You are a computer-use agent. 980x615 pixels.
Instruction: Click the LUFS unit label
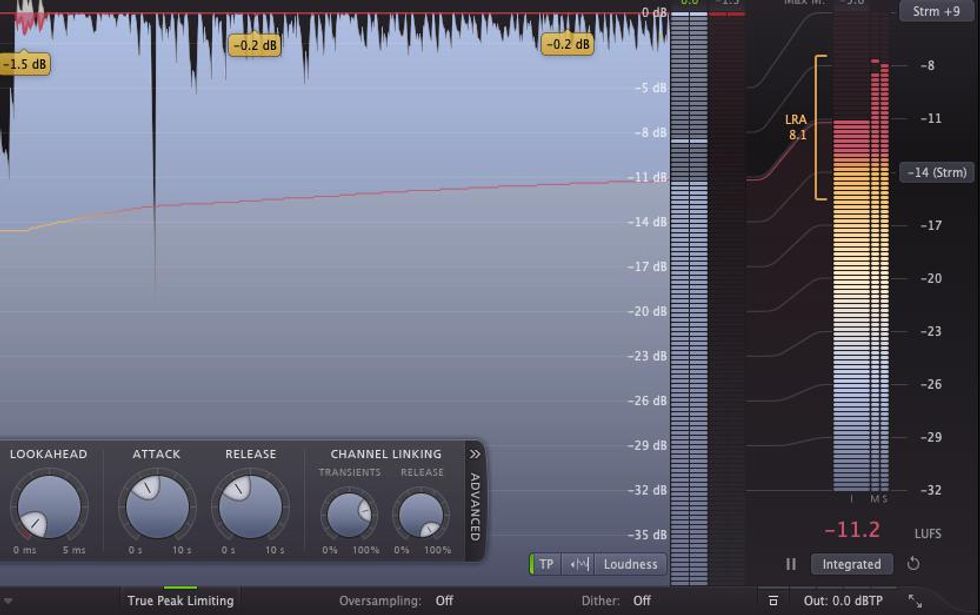928,534
